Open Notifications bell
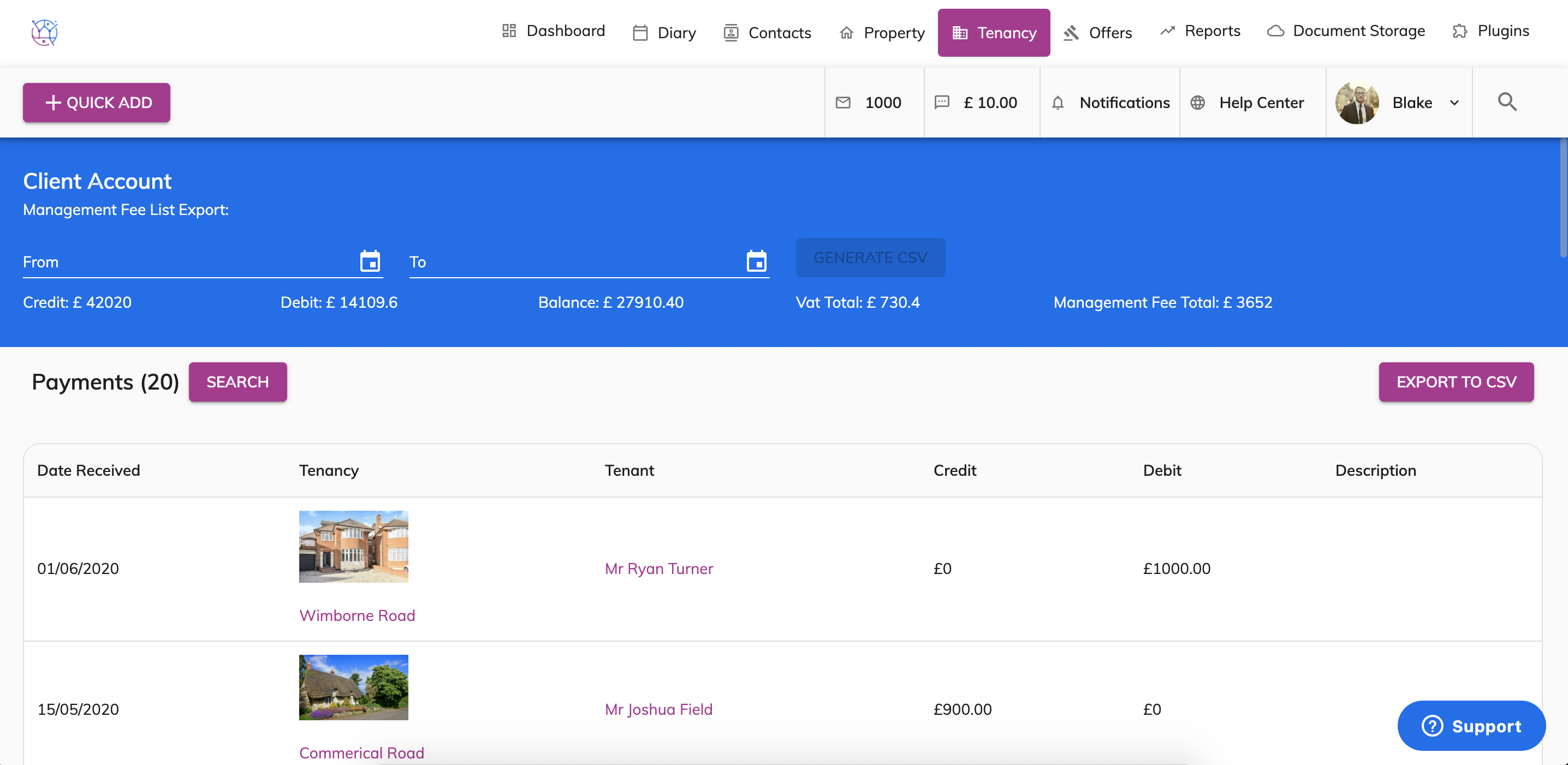This screenshot has width=1568, height=765. [x=1058, y=103]
